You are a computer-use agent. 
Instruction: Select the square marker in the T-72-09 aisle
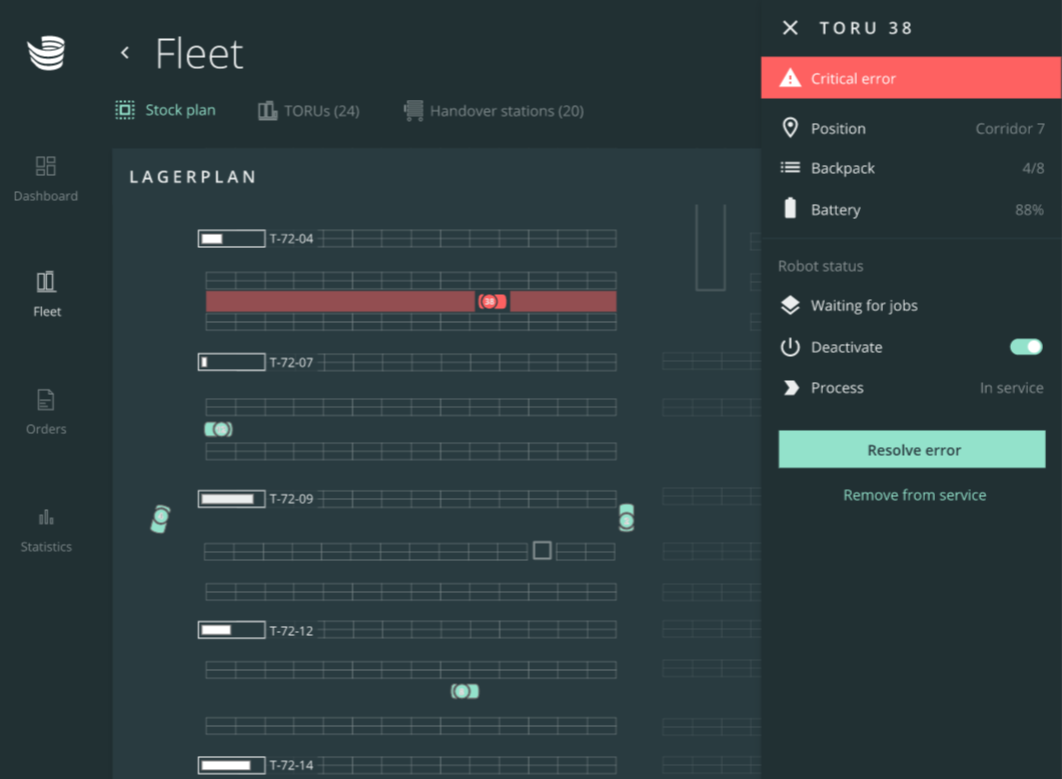point(542,550)
